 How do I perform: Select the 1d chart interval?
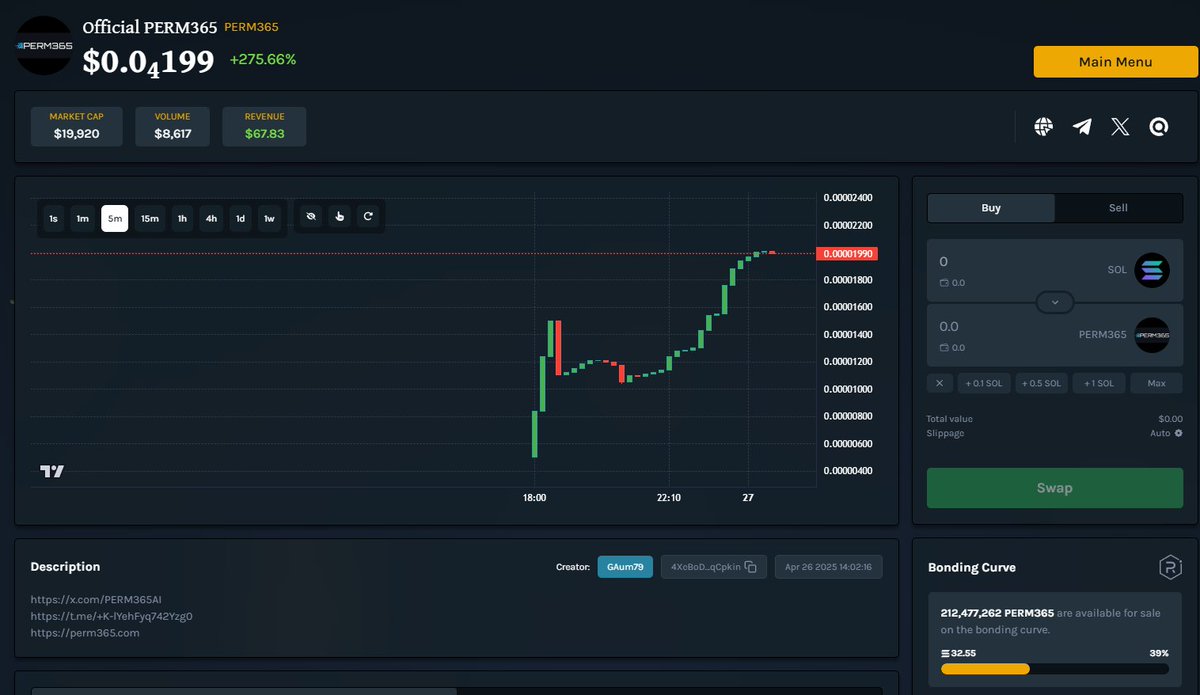point(240,218)
